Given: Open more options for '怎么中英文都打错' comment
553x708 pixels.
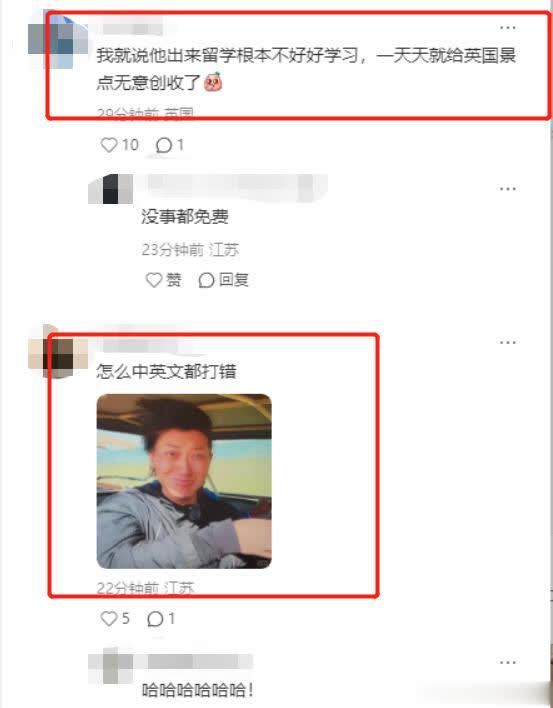Looking at the screenshot, I should [508, 343].
